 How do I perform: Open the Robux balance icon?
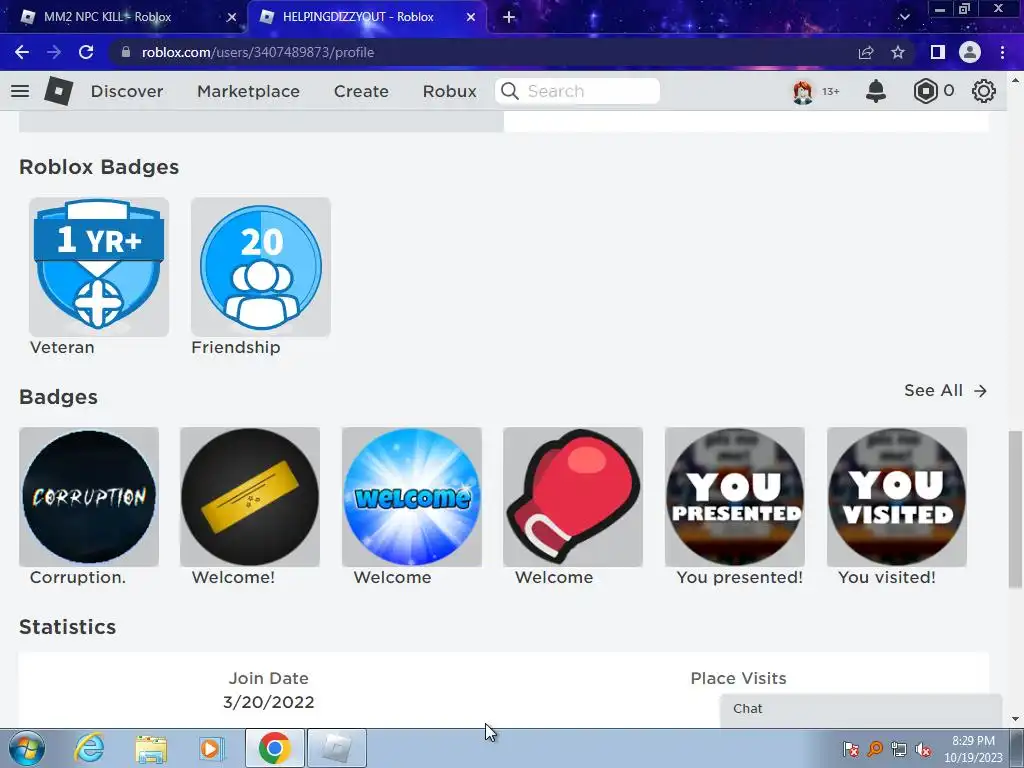[x=925, y=91]
